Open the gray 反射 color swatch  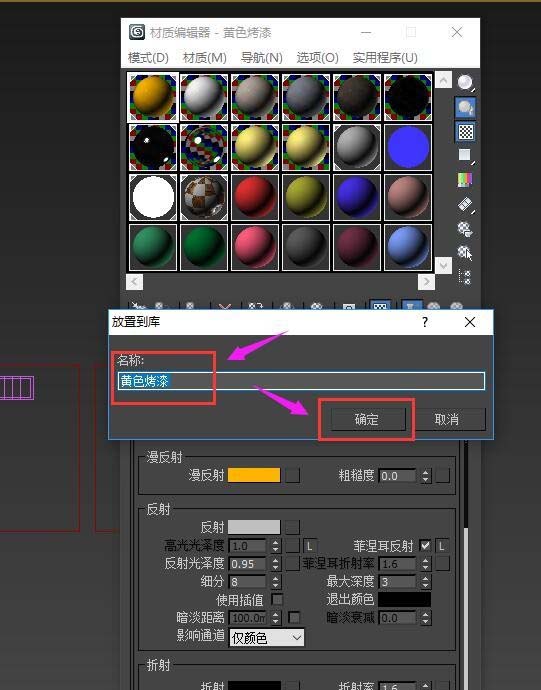coord(254,527)
